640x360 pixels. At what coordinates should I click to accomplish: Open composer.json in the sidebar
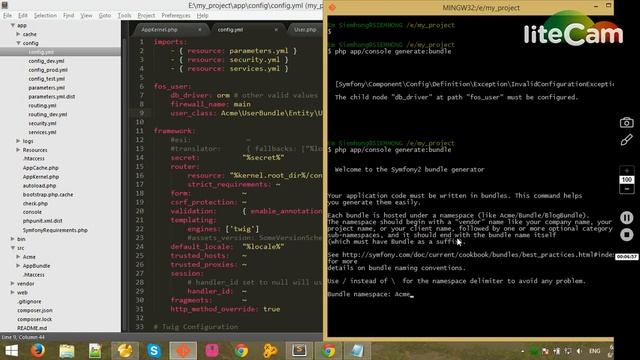[x=35, y=310]
